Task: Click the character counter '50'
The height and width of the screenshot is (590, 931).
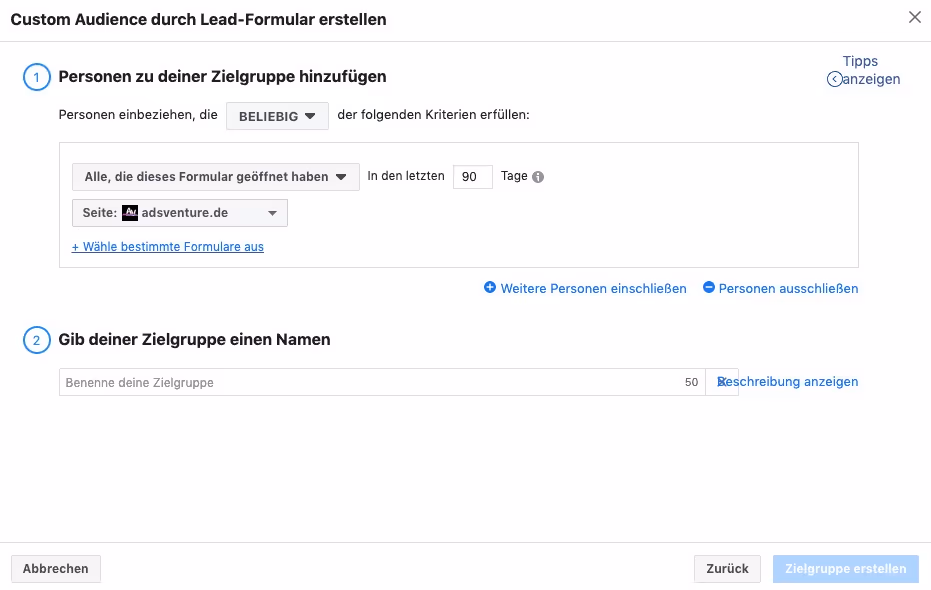Action: click(691, 382)
